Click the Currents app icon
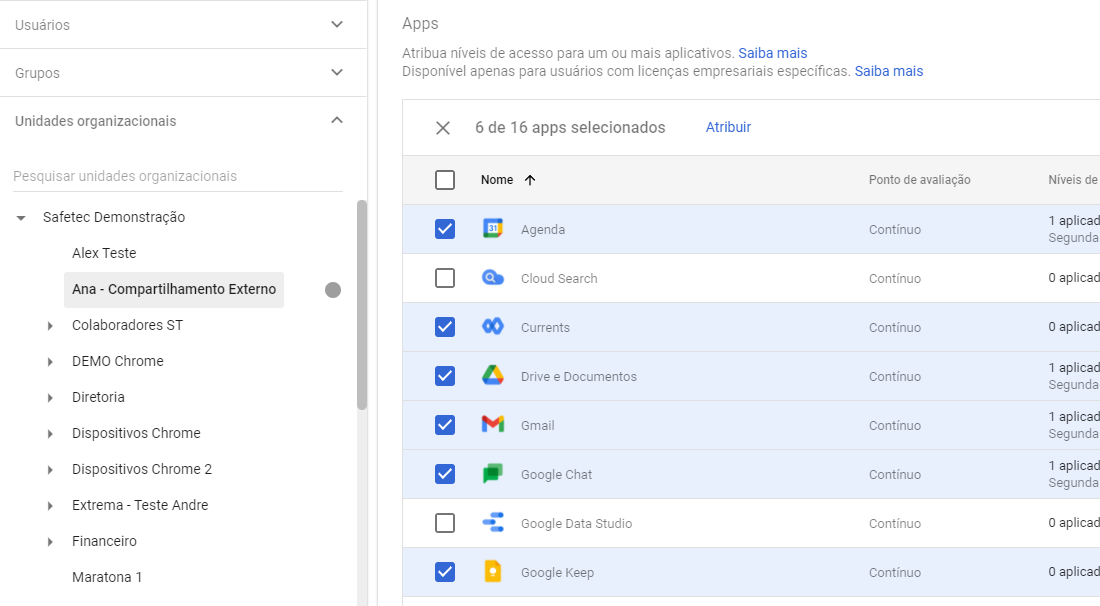This screenshot has height=606, width=1100. pos(493,327)
